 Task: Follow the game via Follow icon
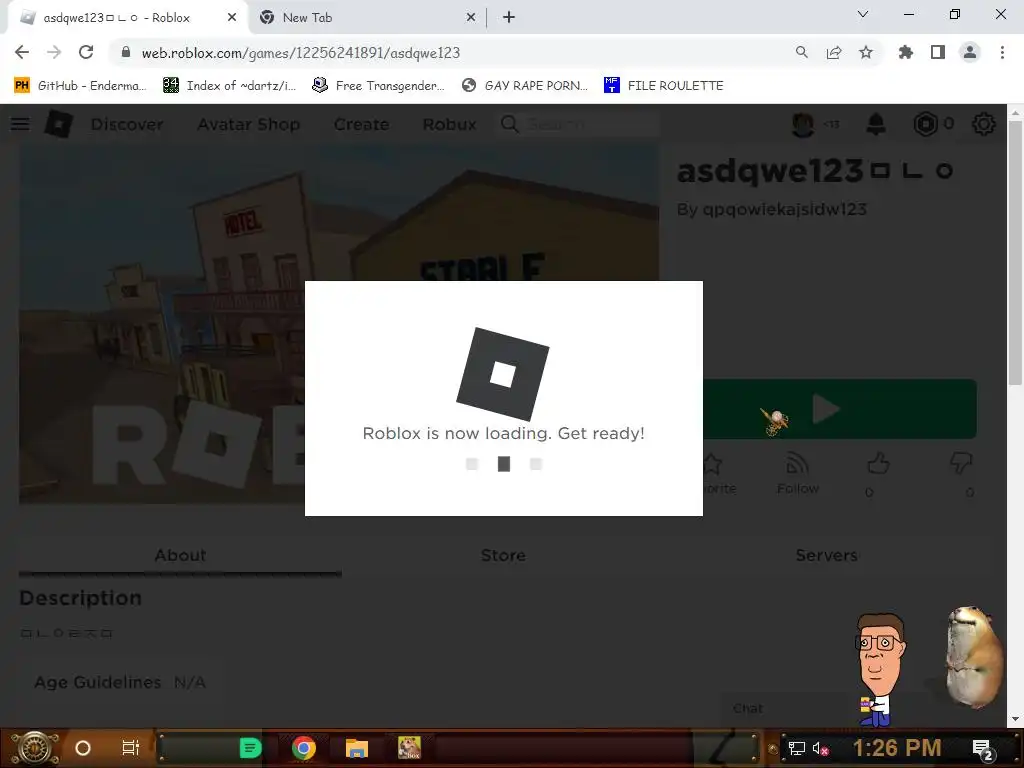point(797,464)
